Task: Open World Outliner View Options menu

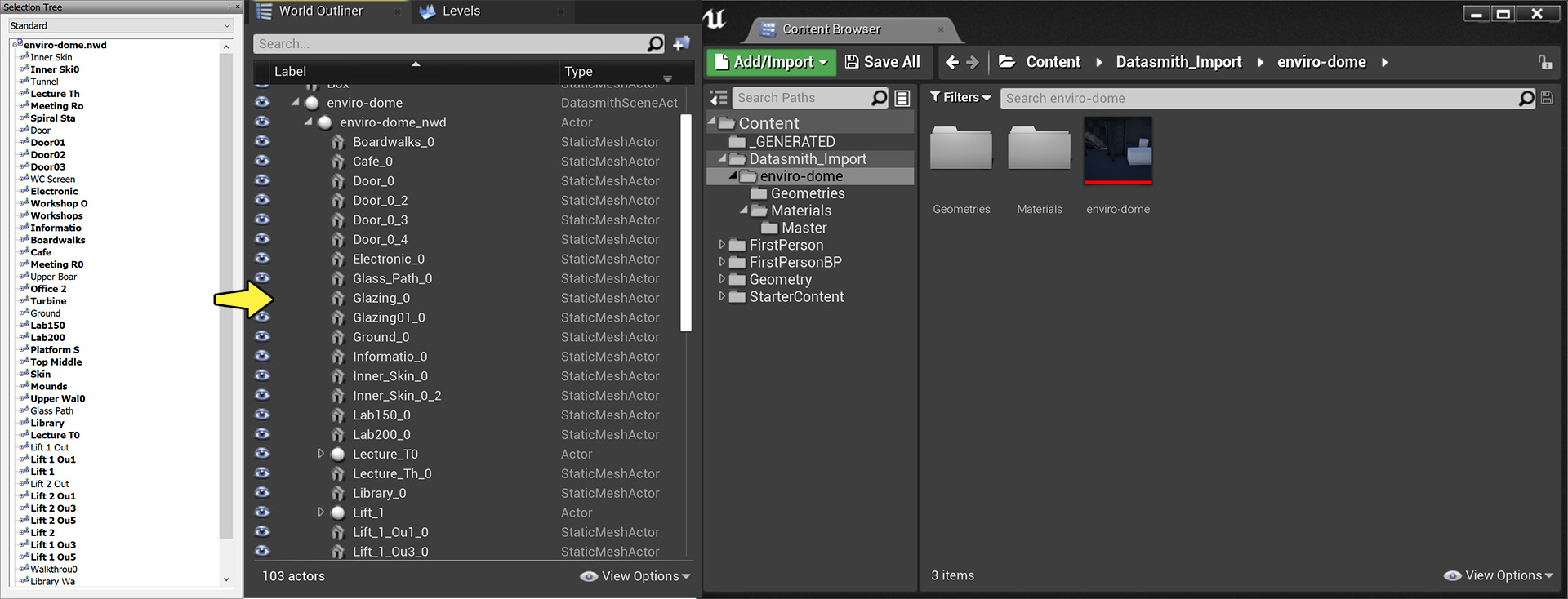Action: (x=635, y=576)
